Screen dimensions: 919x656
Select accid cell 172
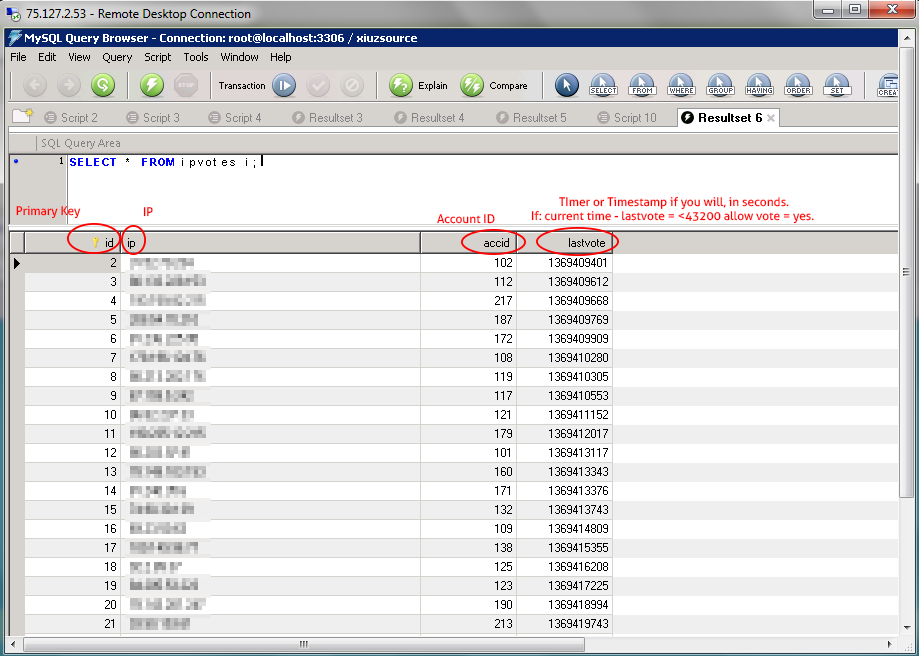click(x=468, y=339)
